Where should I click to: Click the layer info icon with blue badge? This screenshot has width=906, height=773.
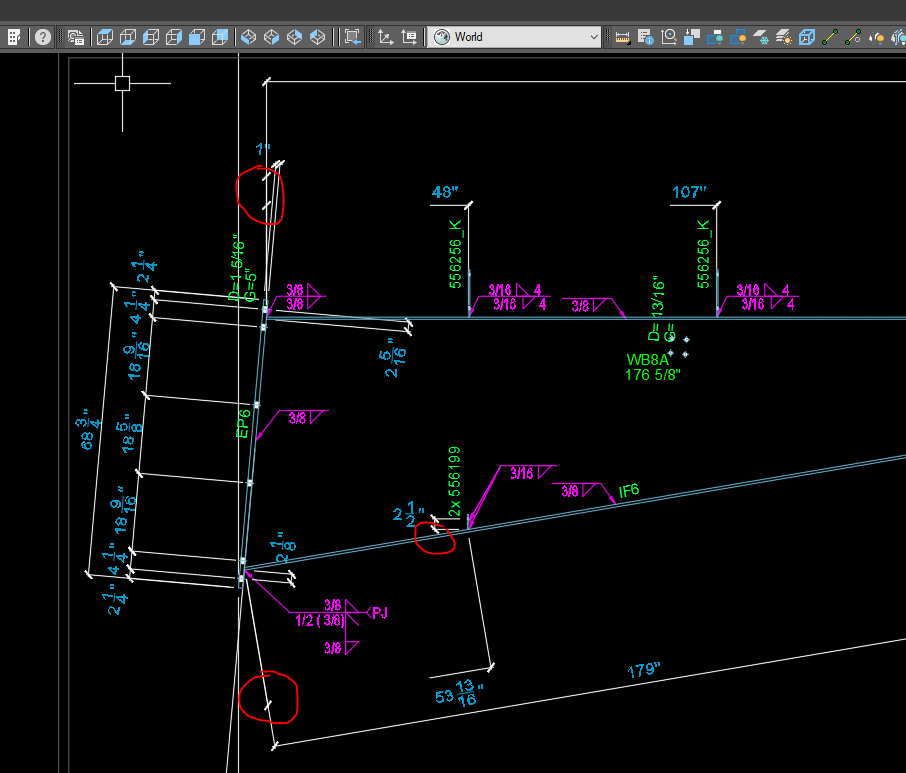[x=647, y=36]
